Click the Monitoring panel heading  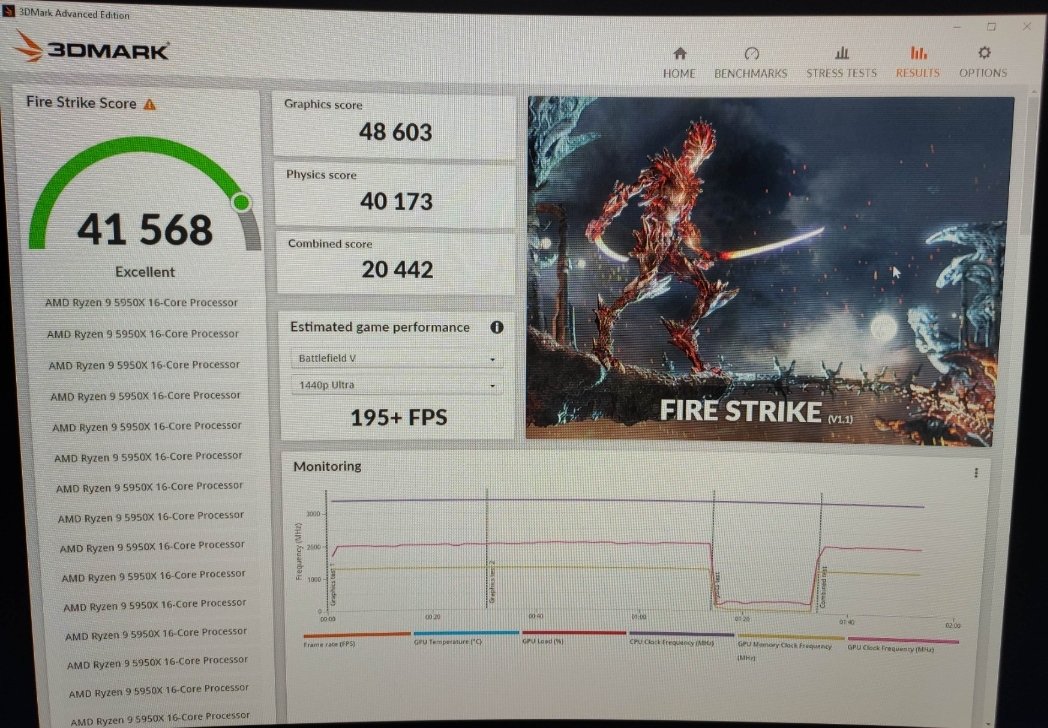pos(327,466)
